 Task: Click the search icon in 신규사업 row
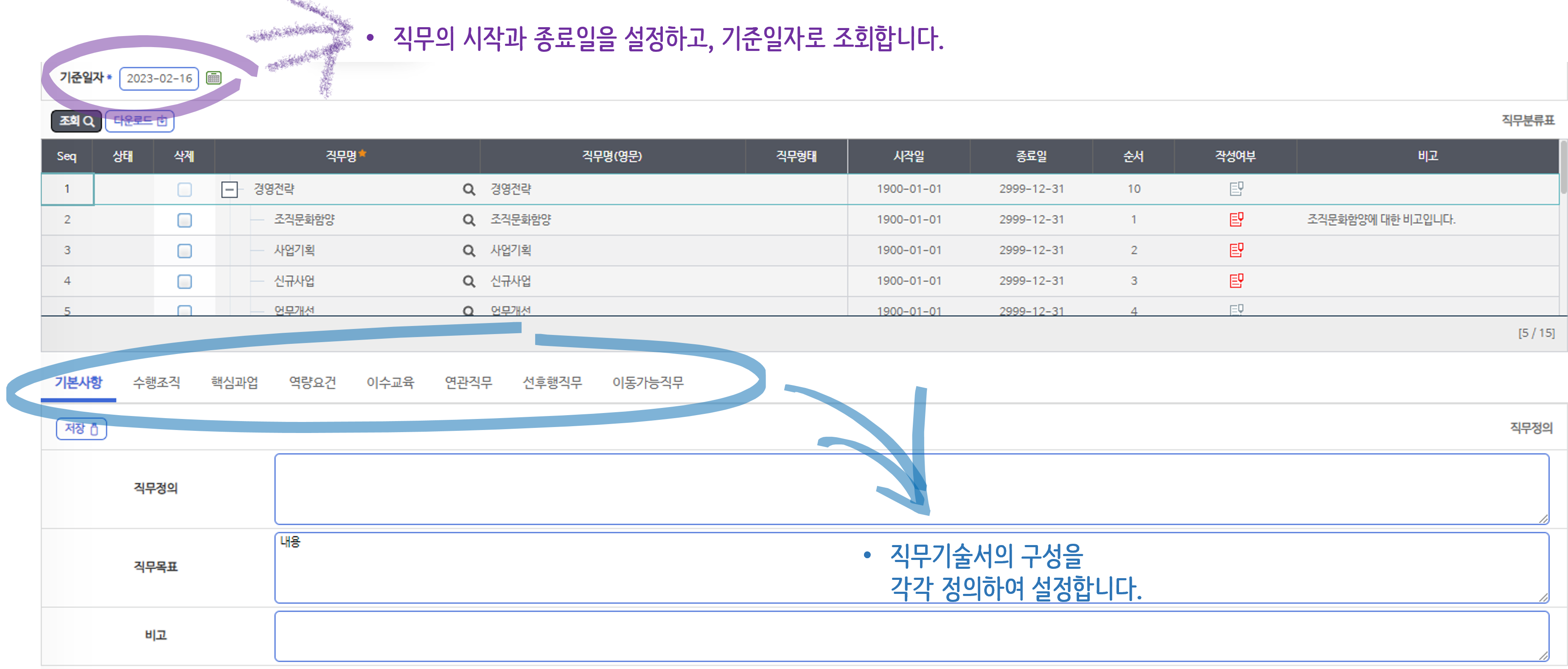[x=468, y=281]
